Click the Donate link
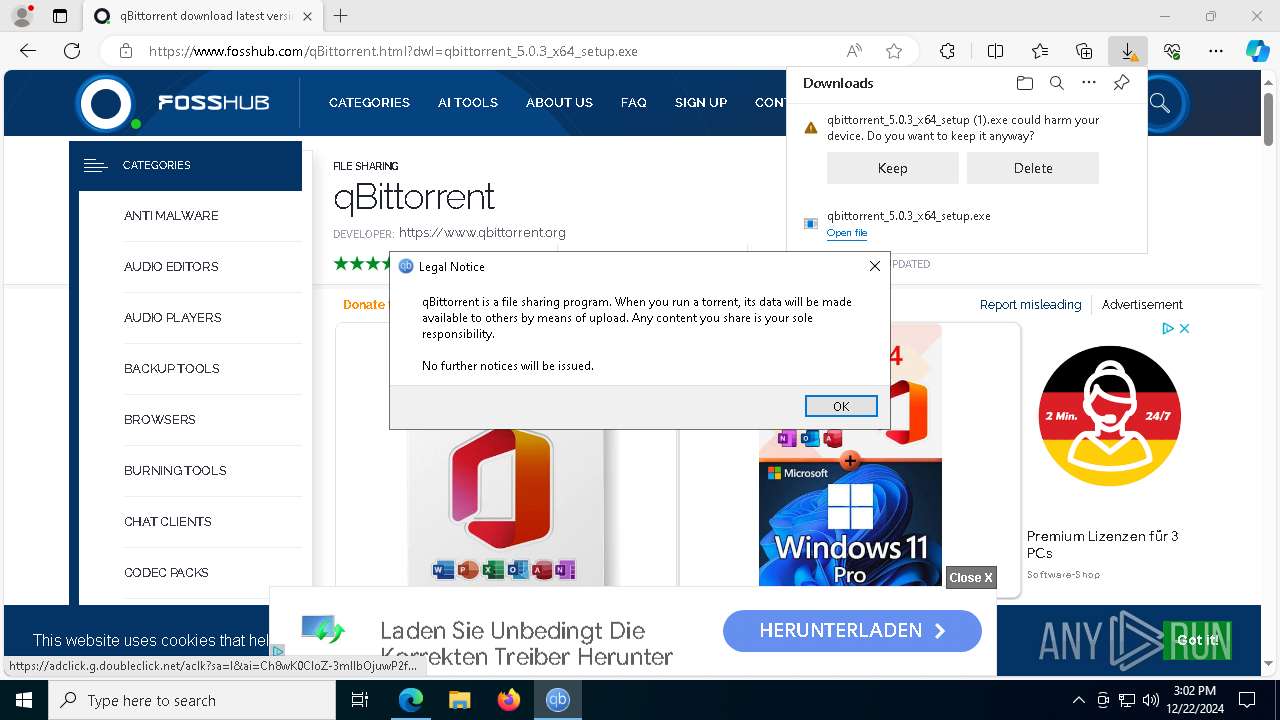Image resolution: width=1280 pixels, height=720 pixels. [x=364, y=305]
